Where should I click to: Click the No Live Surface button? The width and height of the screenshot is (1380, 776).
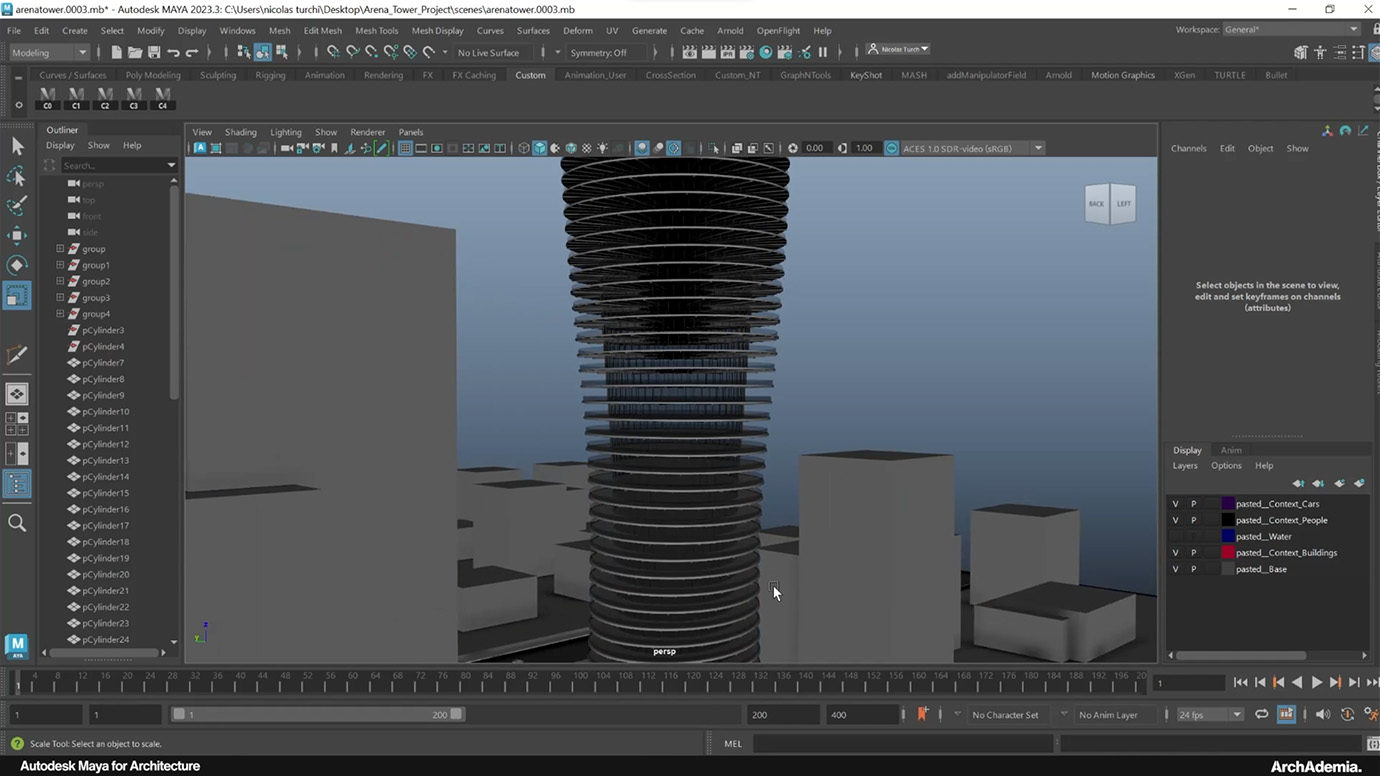click(x=488, y=52)
